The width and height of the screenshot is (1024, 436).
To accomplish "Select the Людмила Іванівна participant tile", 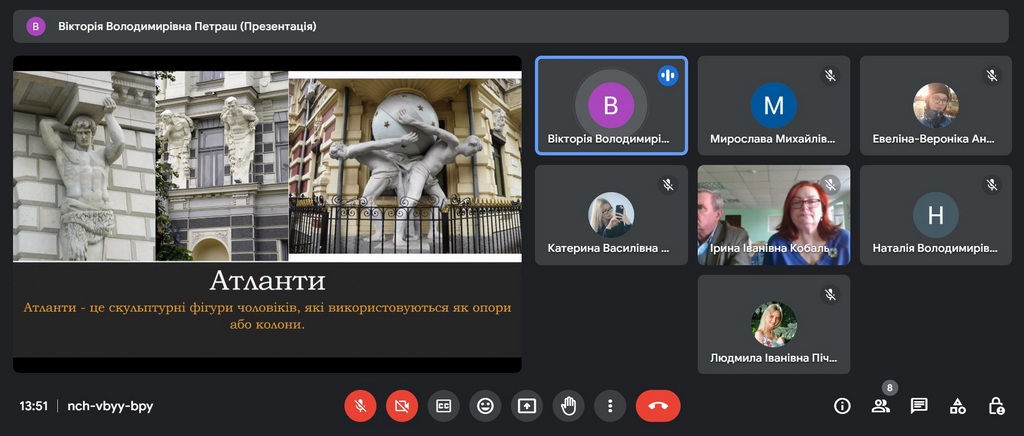I will [x=774, y=324].
